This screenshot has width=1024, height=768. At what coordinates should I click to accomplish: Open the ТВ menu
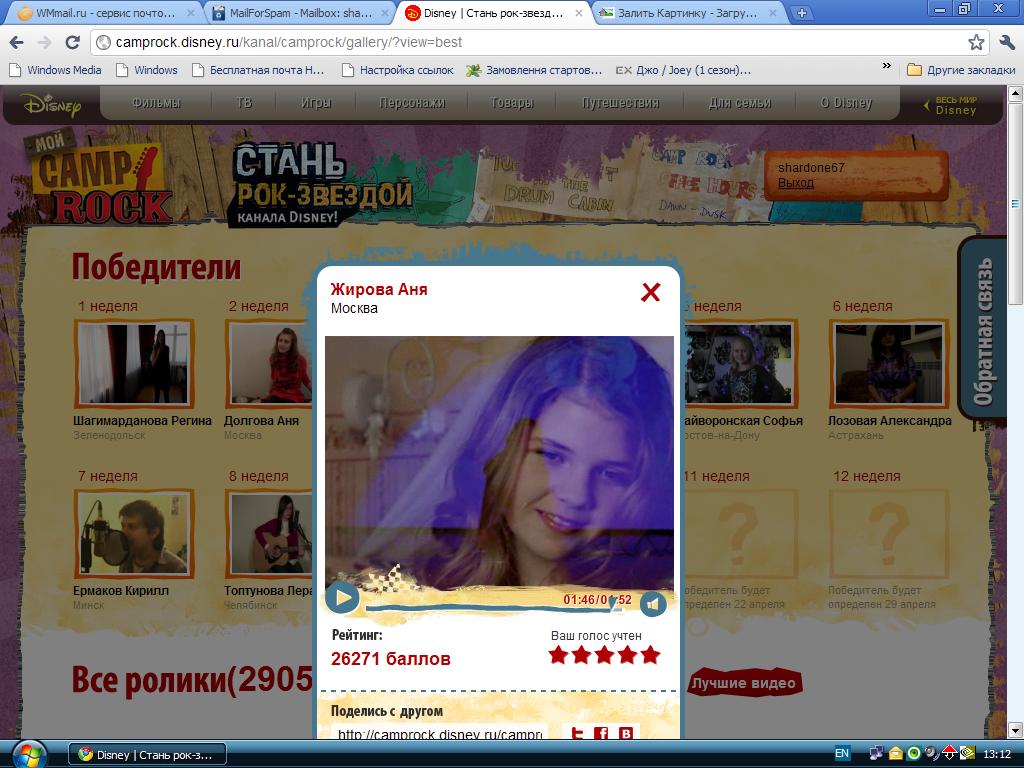click(x=244, y=103)
